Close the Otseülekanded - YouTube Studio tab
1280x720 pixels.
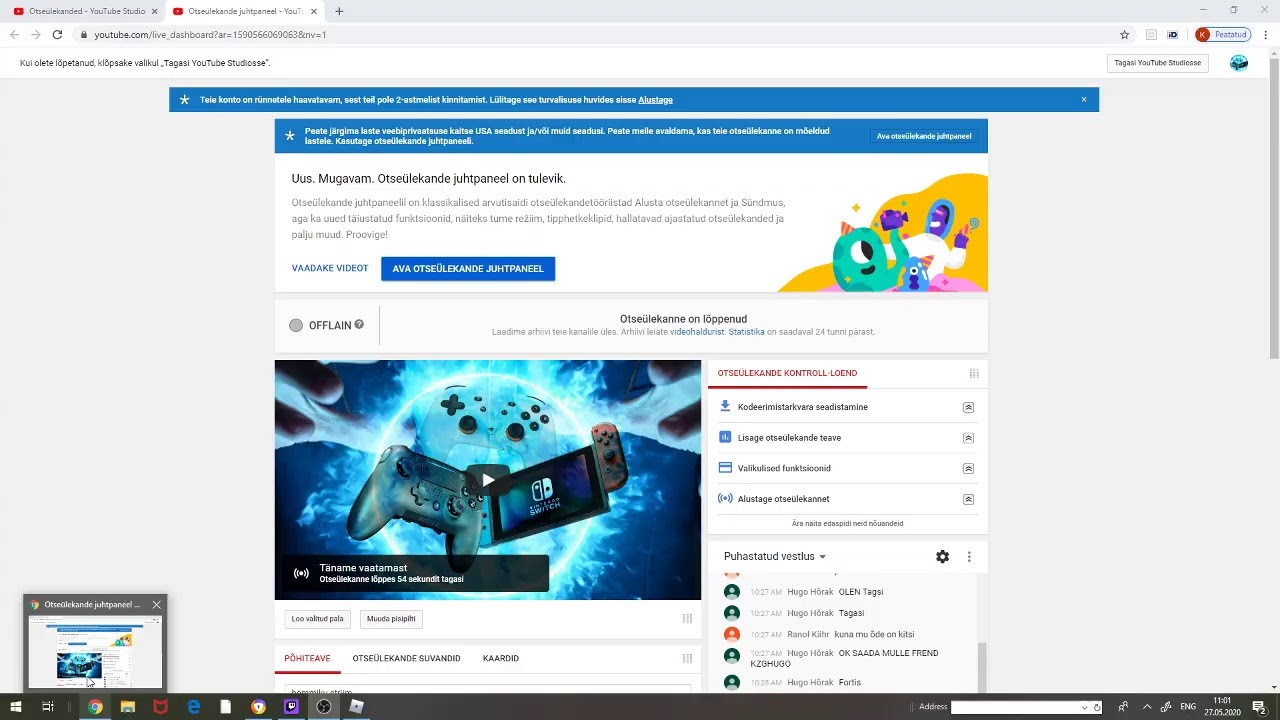154,11
